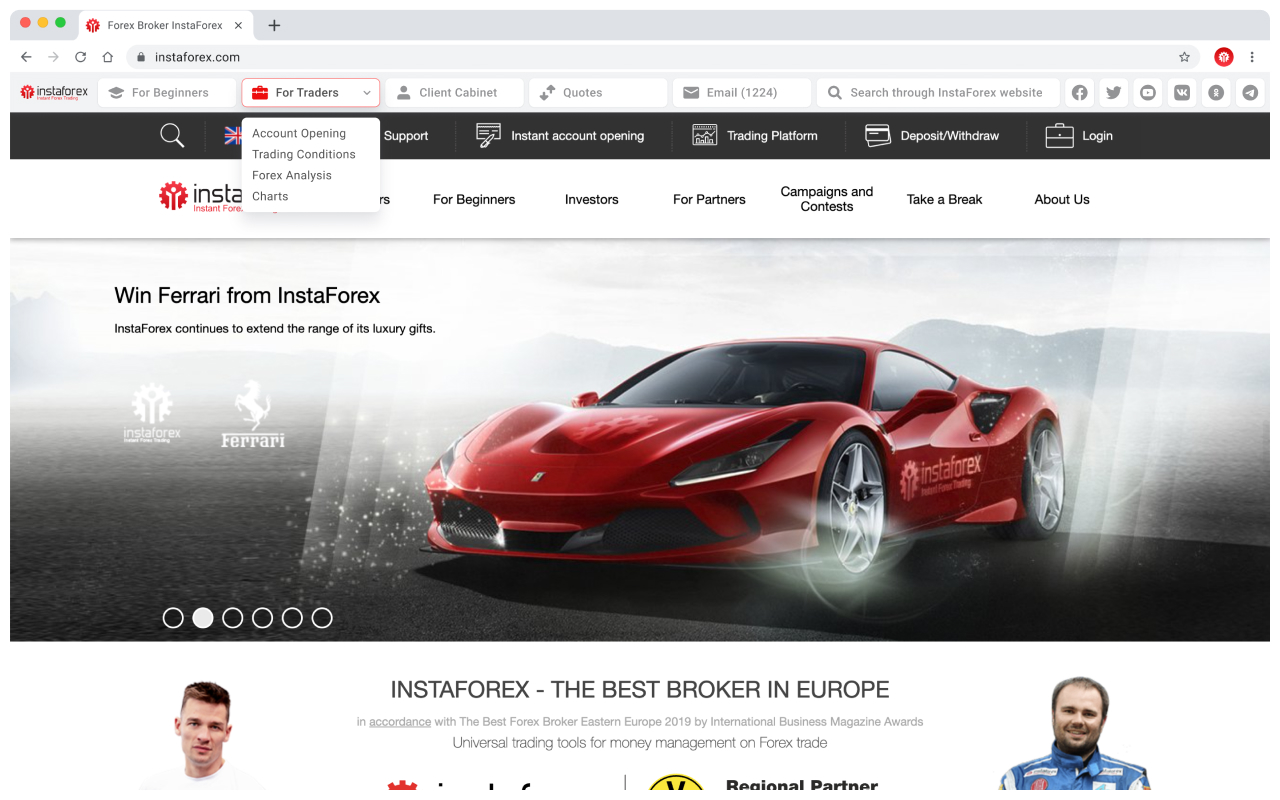Click the browser home icon
This screenshot has height=800, width=1280.
pyautogui.click(x=108, y=57)
